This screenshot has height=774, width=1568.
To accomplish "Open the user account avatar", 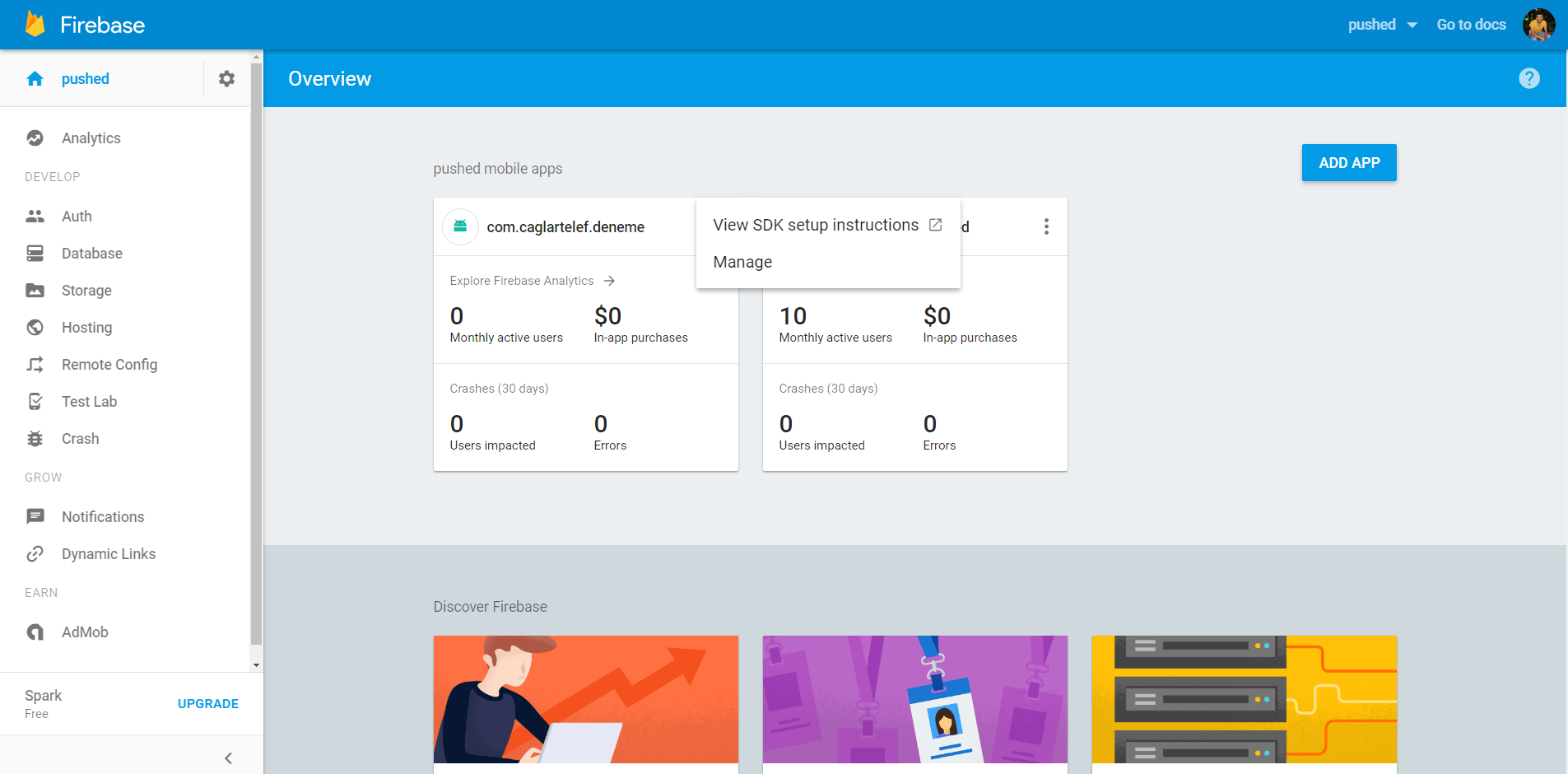I will [x=1538, y=25].
